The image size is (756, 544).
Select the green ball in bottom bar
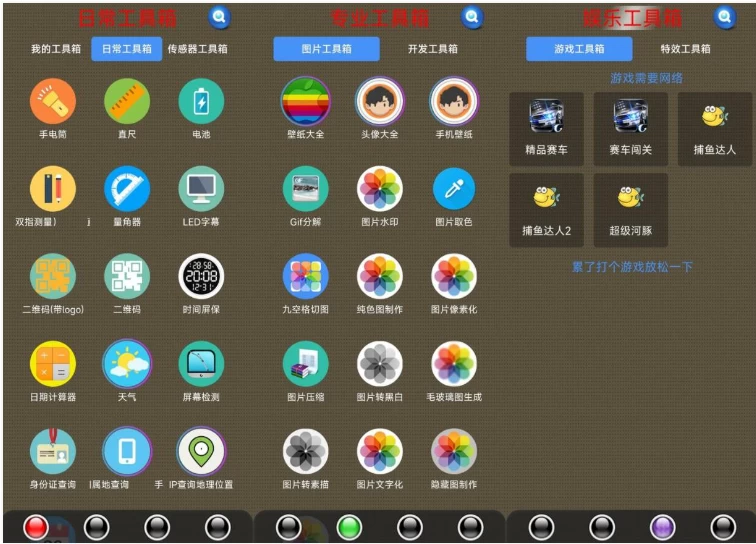tap(349, 527)
